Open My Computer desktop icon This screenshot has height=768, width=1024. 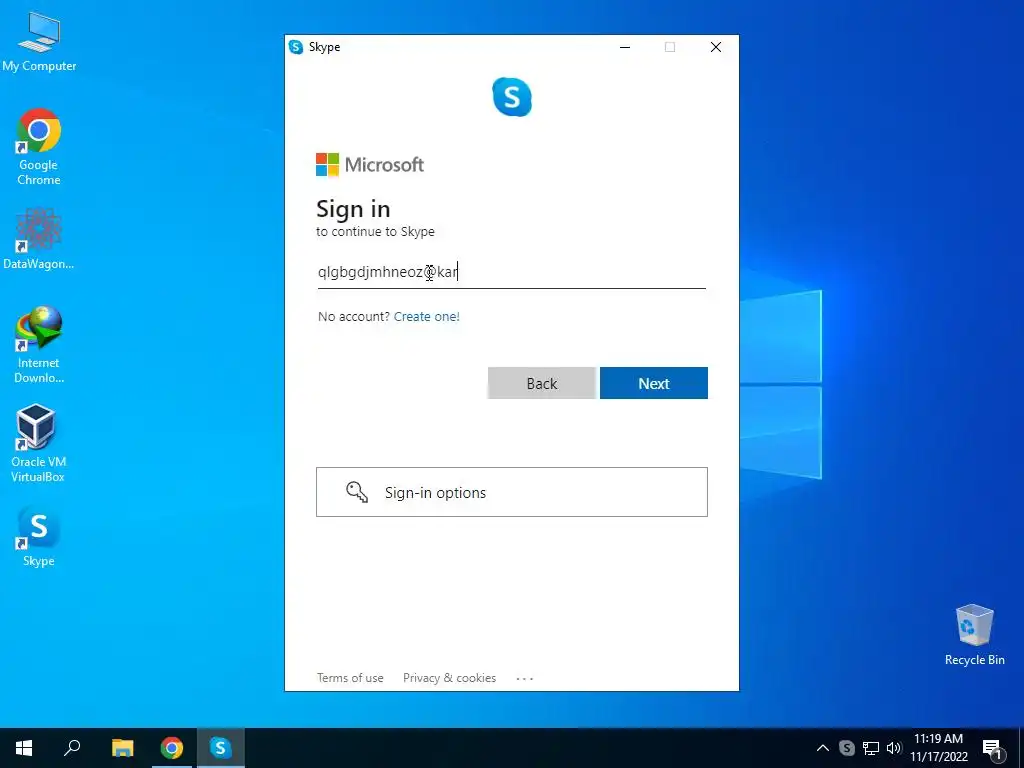(x=39, y=42)
